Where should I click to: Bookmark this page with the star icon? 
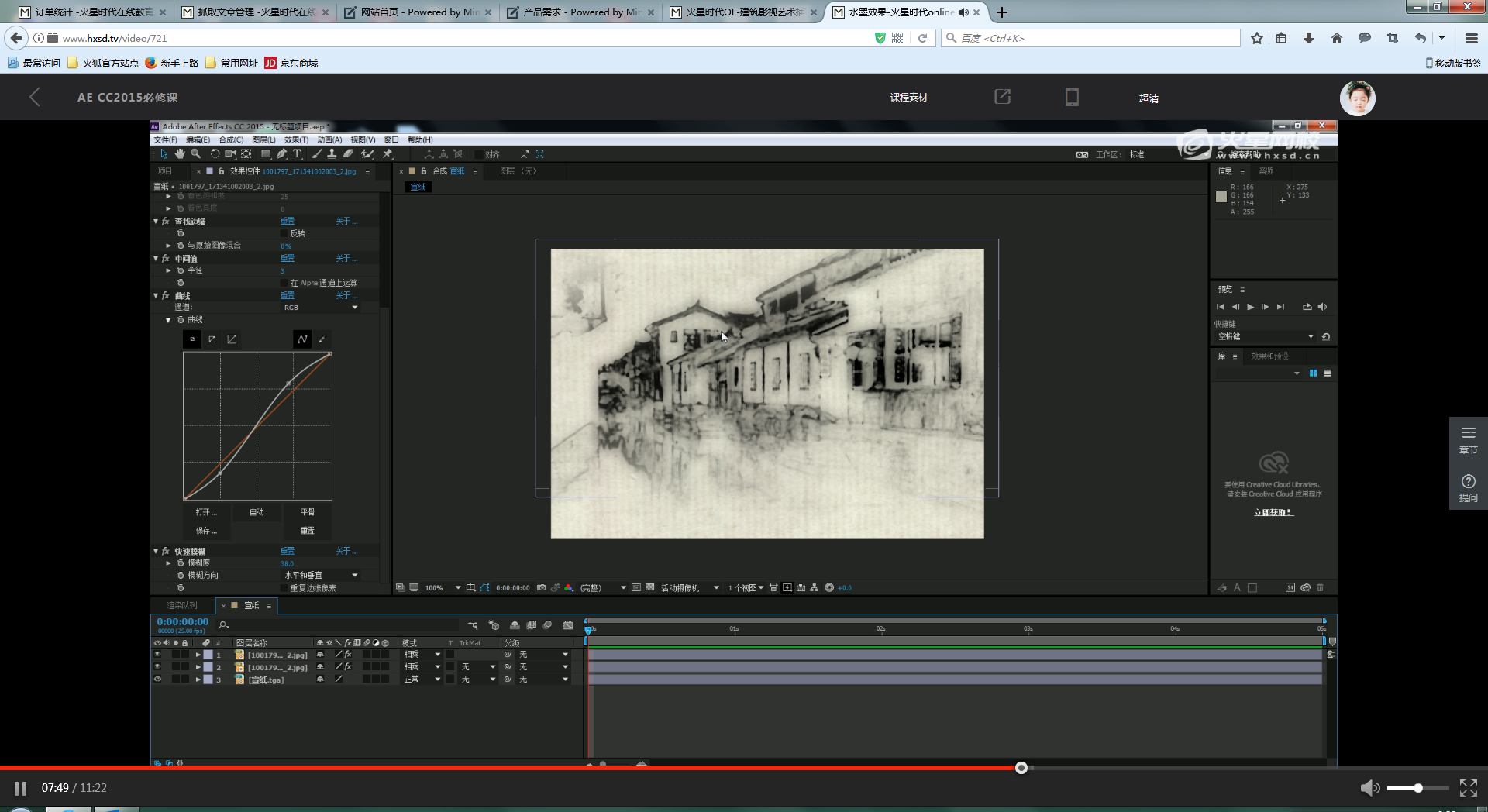[x=1256, y=38]
